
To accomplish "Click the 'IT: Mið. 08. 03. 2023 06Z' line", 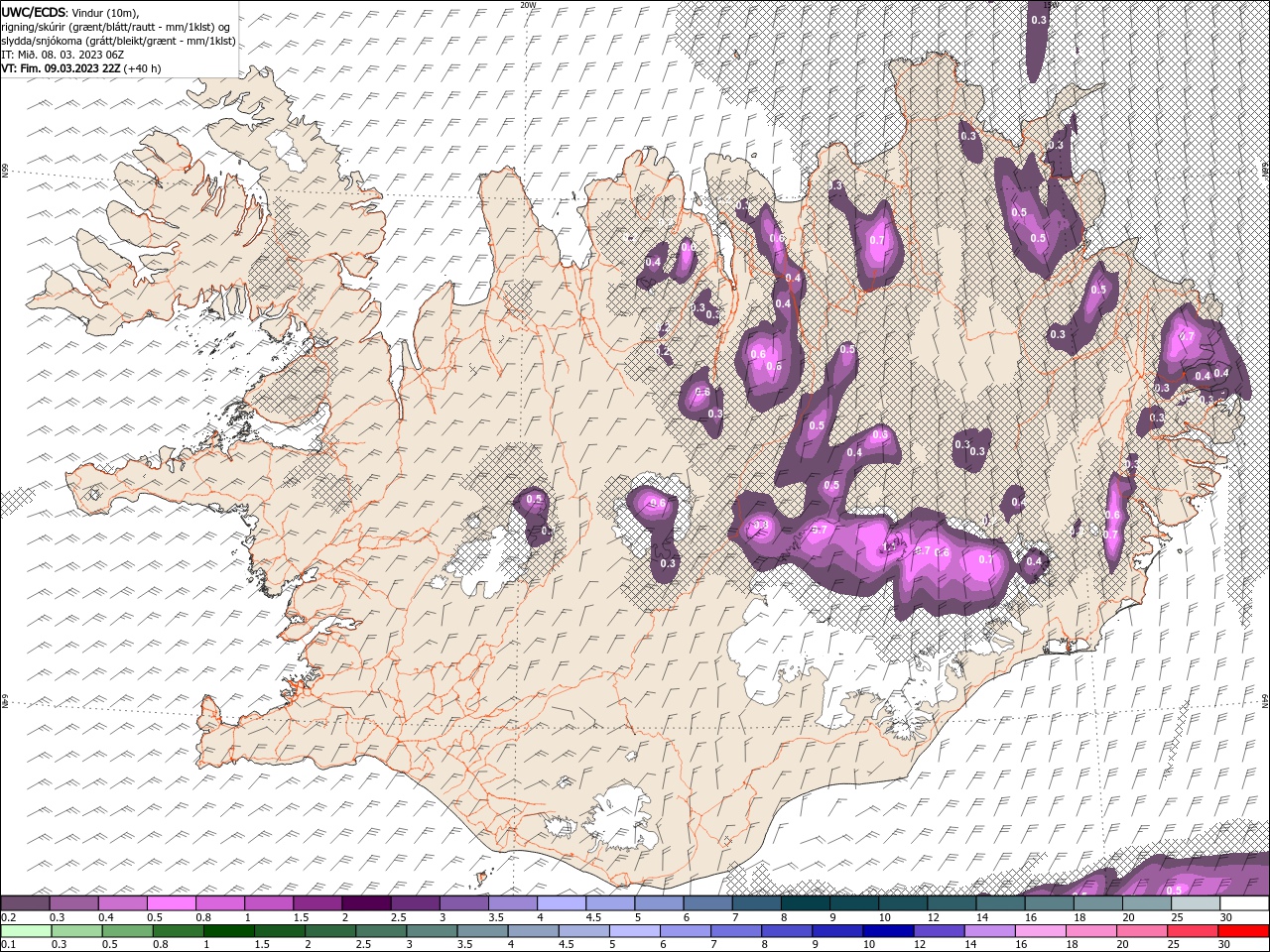I will click(x=63, y=55).
